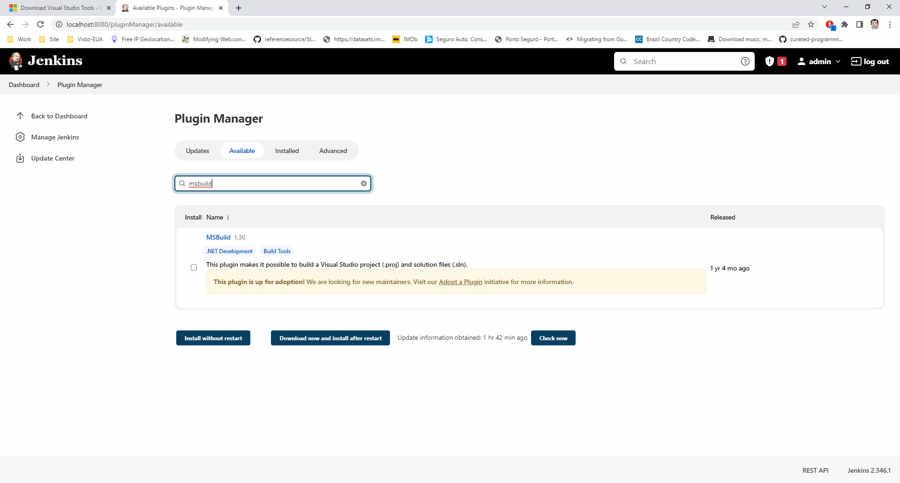Check the MSBuild plugin install checkbox
Screen dimensions: 900x483
pos(194,268)
